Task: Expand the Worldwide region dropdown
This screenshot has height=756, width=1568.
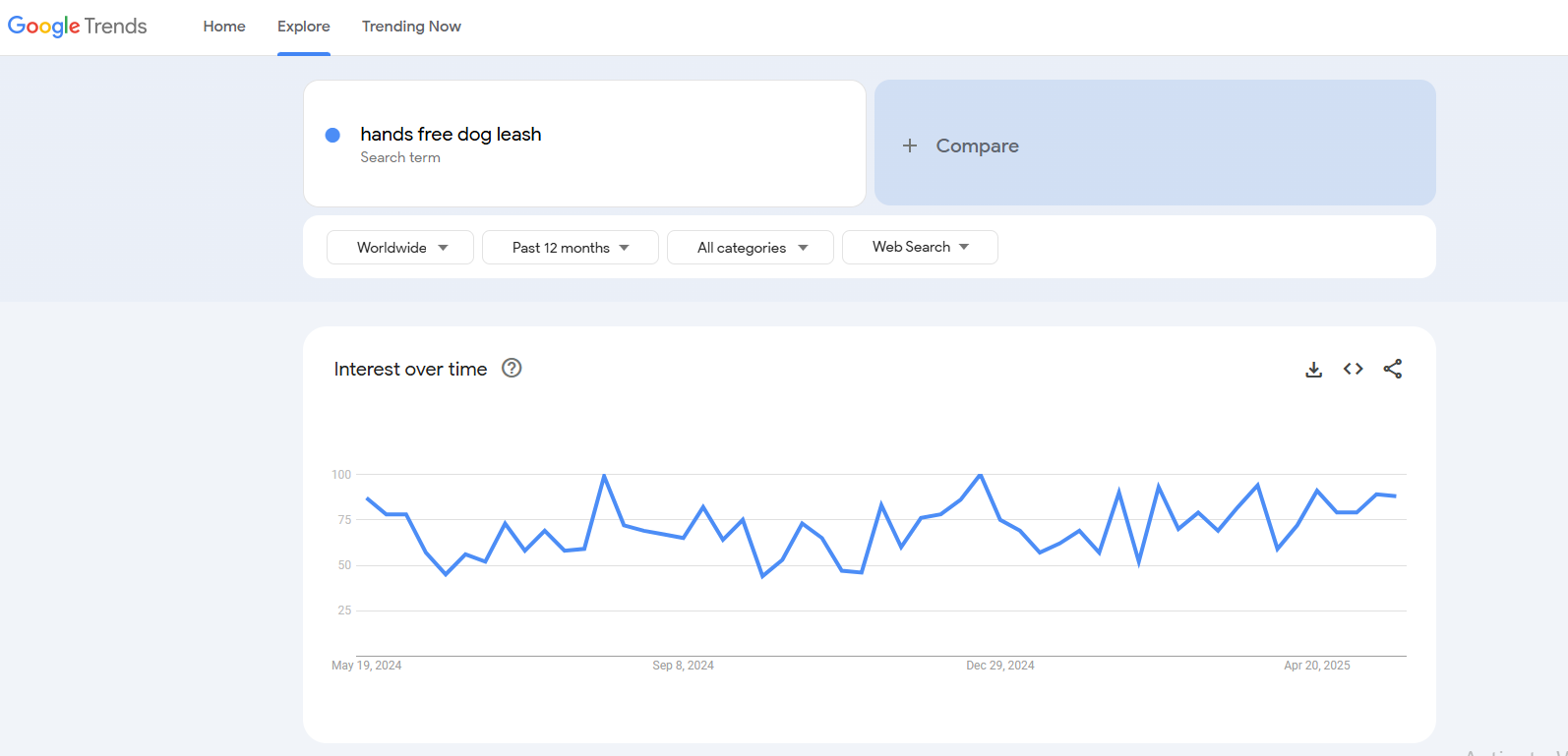Action: pos(400,248)
